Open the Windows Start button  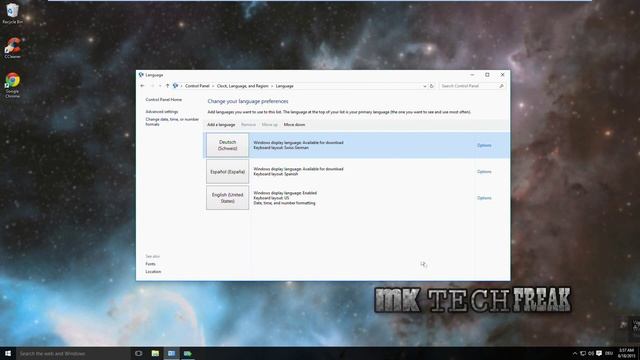click(8, 353)
